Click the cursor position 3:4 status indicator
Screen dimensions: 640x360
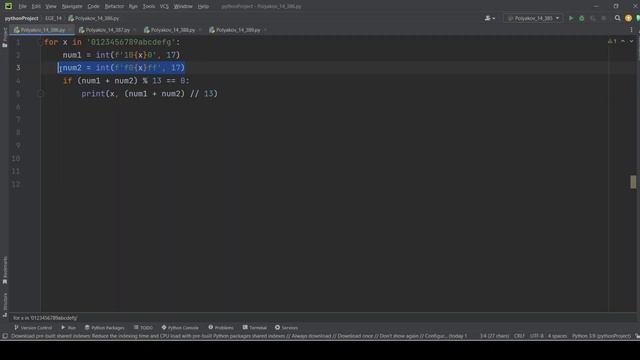(x=494, y=336)
